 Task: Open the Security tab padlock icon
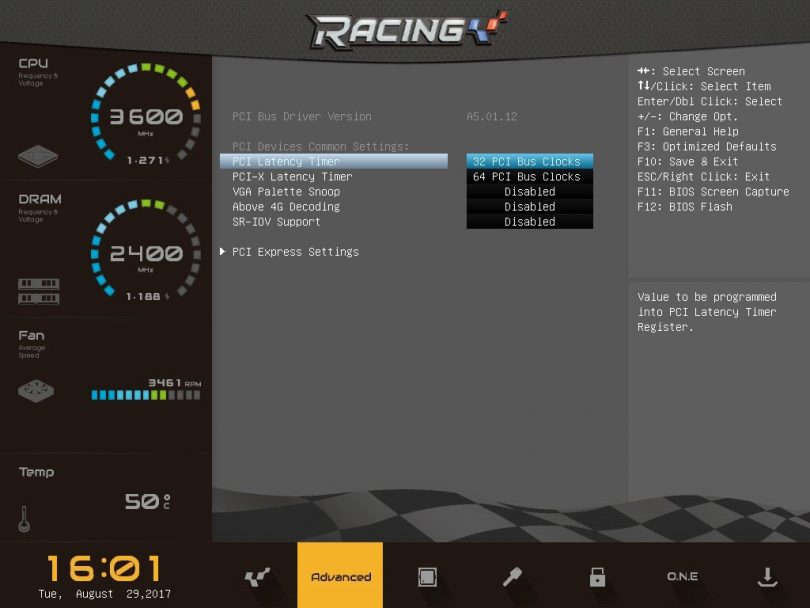click(597, 577)
